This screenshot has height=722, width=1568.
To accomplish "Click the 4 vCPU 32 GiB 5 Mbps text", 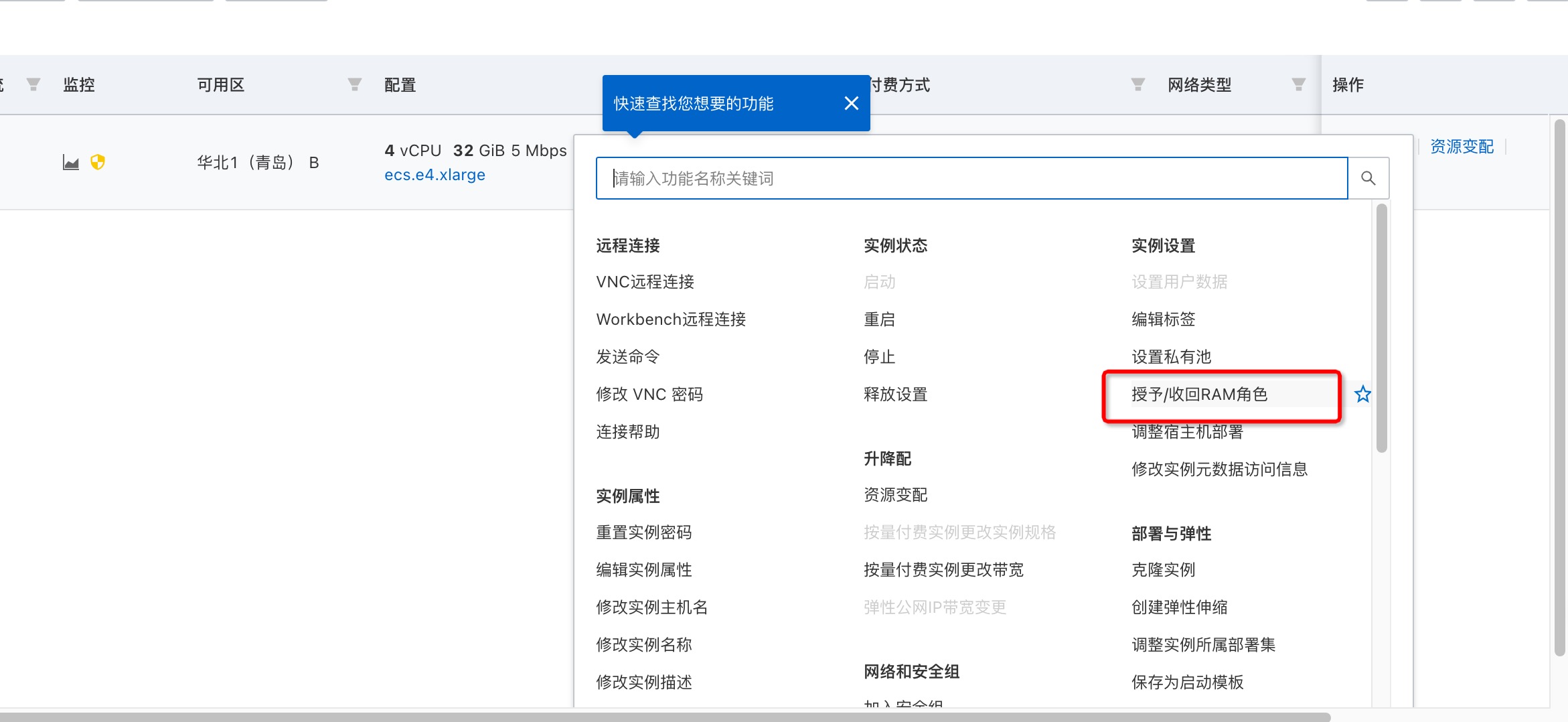I will pos(475,151).
